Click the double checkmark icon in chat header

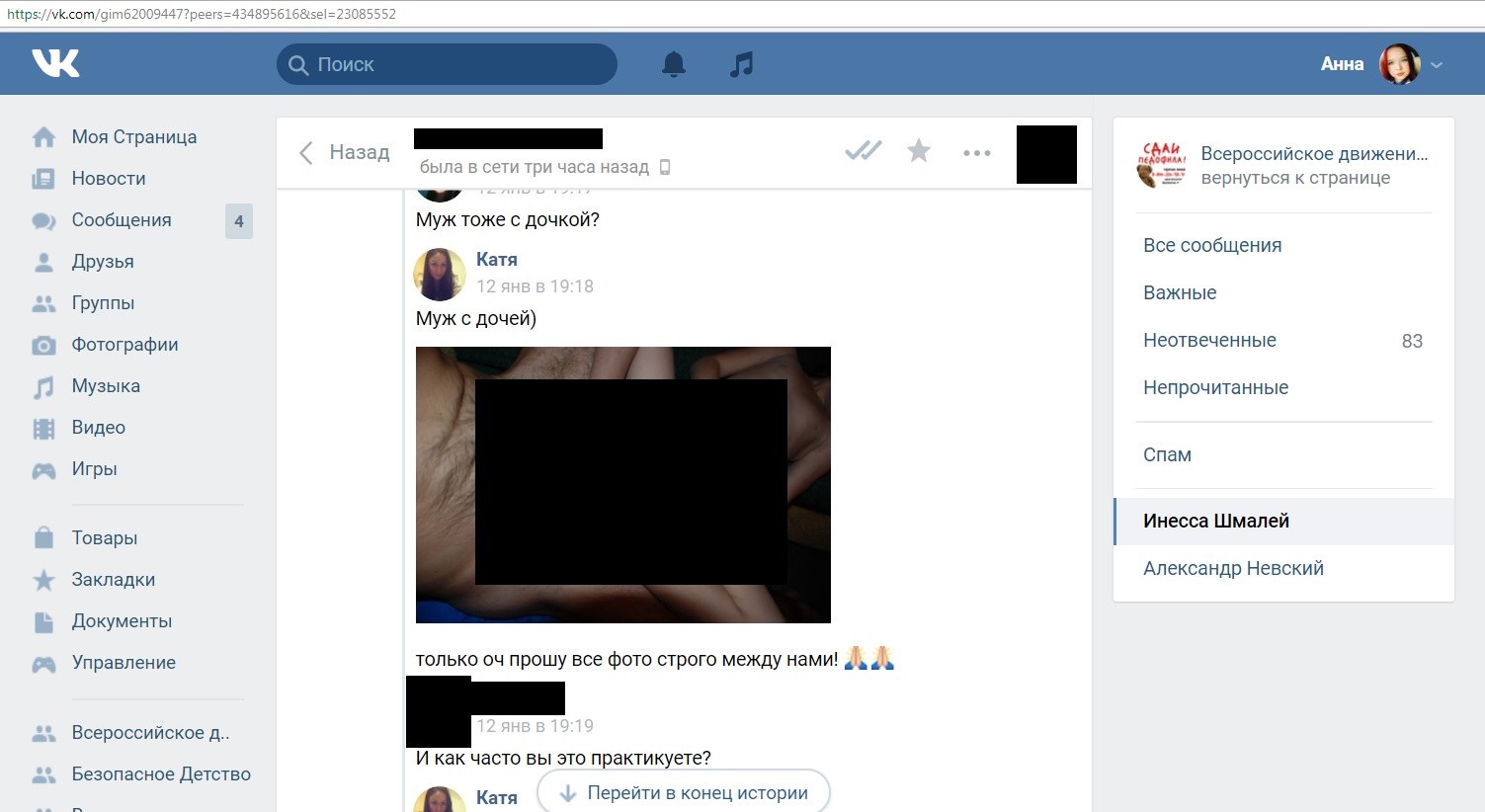(863, 151)
